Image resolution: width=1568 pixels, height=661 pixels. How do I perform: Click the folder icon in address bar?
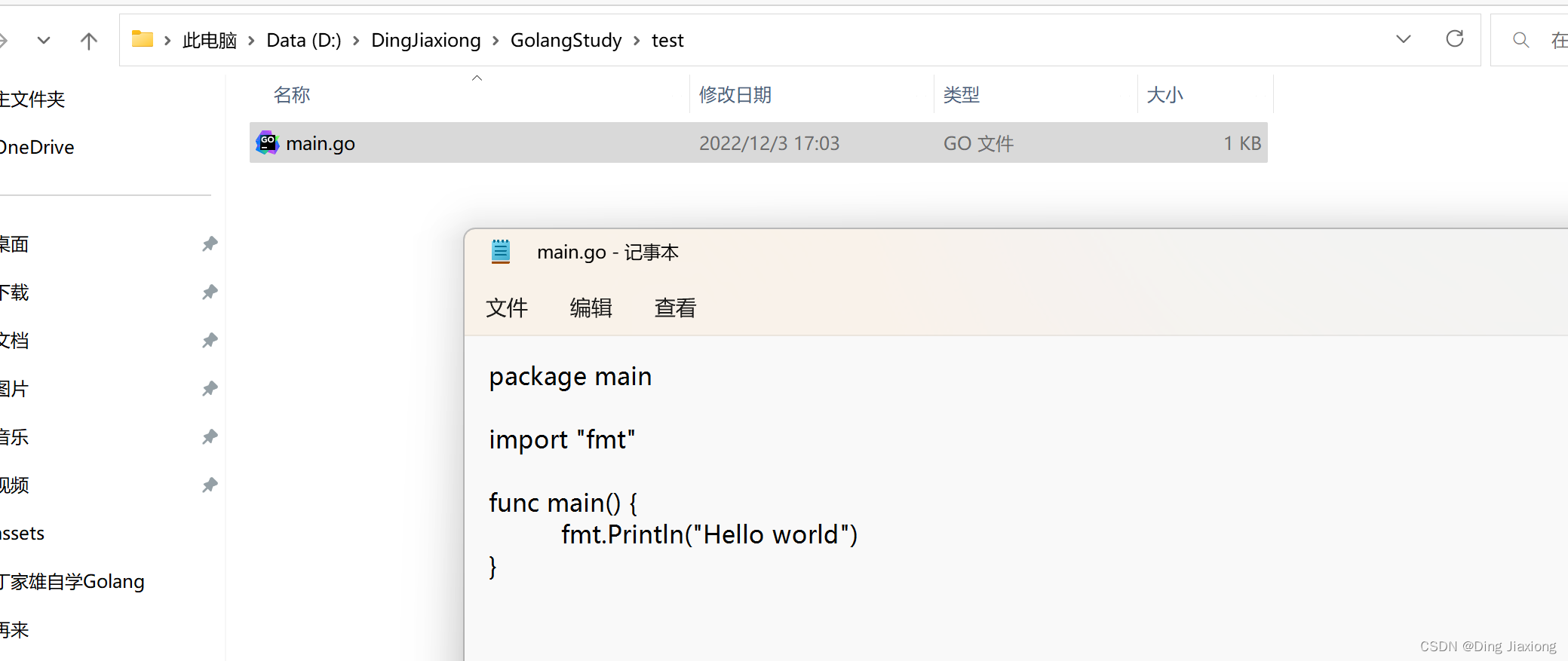click(x=143, y=39)
